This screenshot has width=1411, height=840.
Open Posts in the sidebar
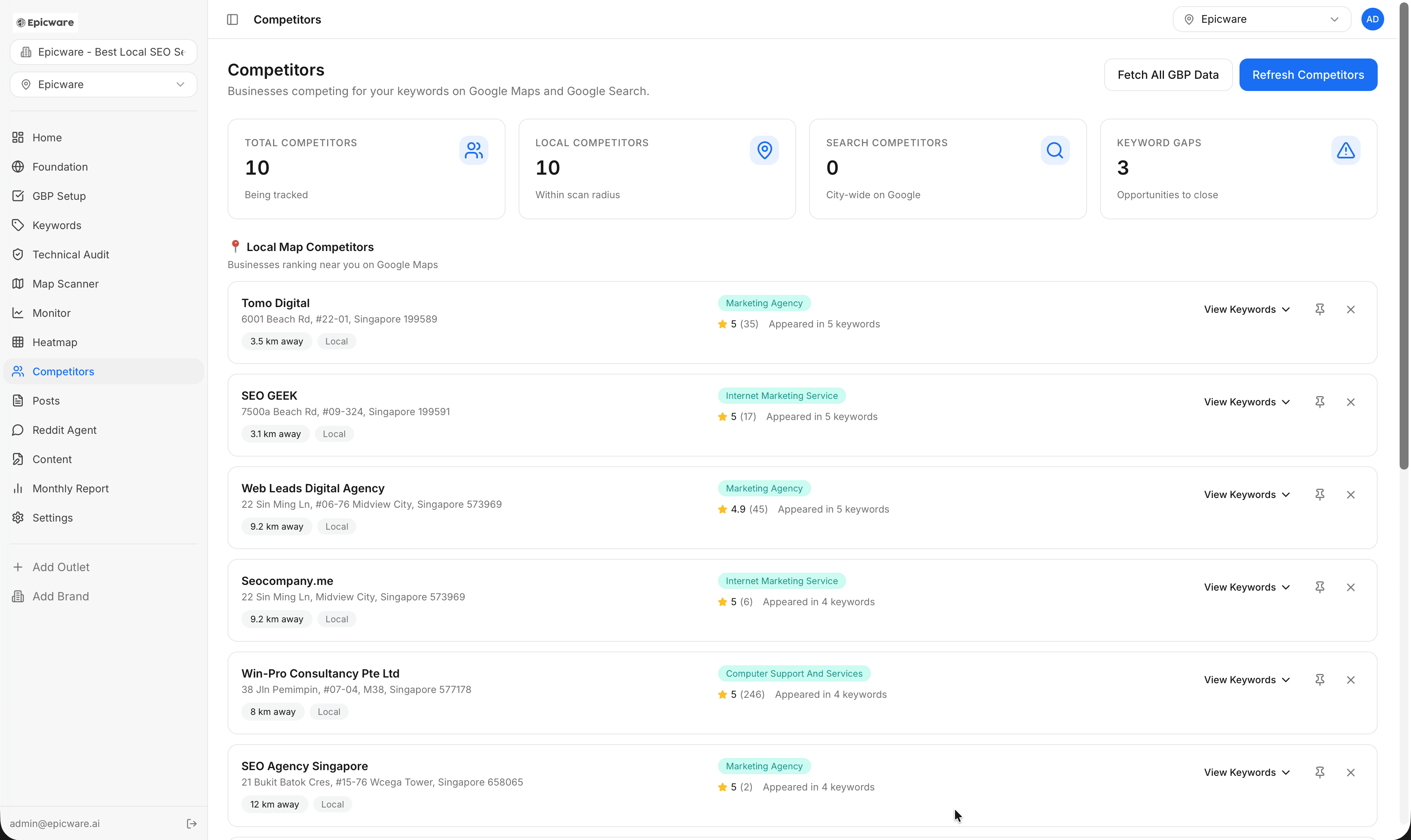point(104,401)
